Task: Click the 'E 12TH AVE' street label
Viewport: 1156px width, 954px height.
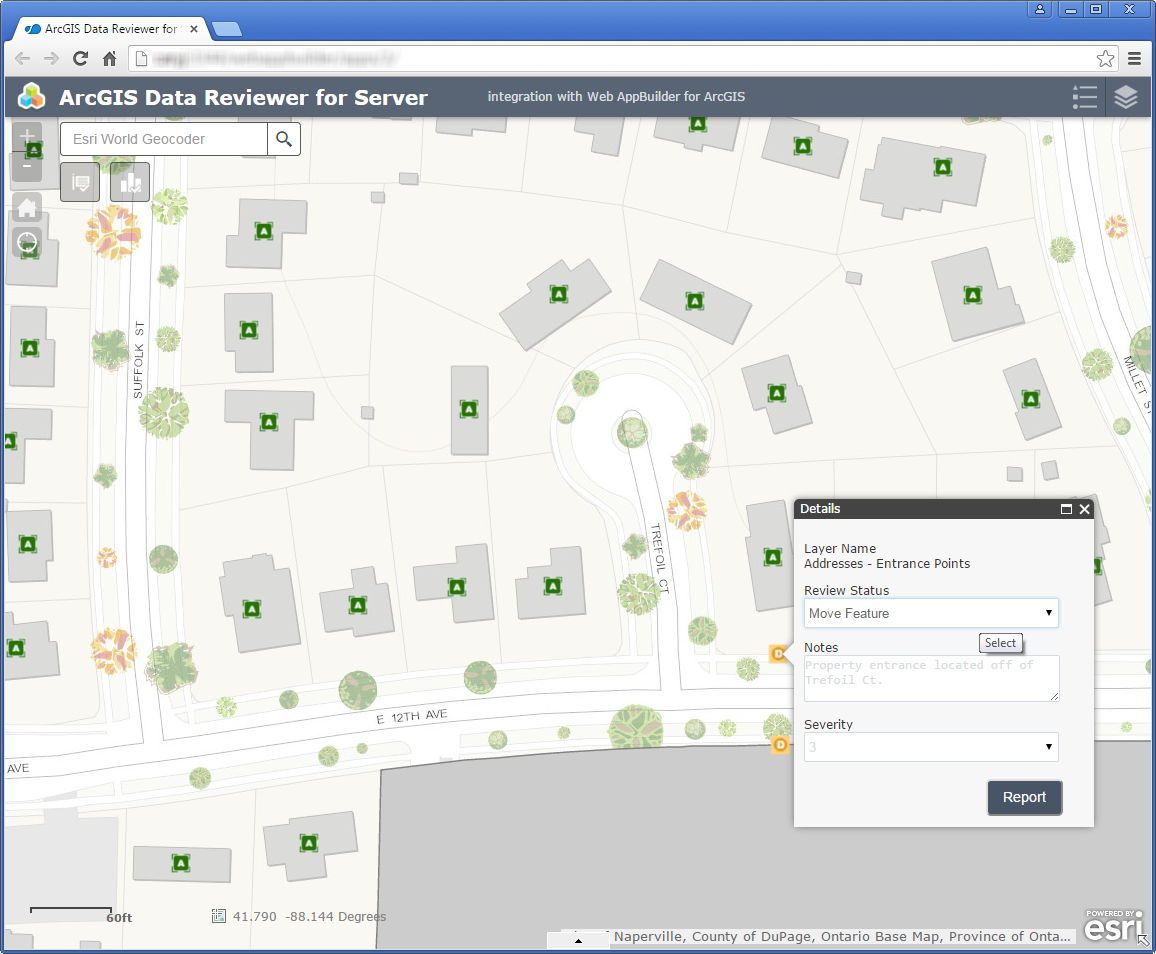Action: 411,717
